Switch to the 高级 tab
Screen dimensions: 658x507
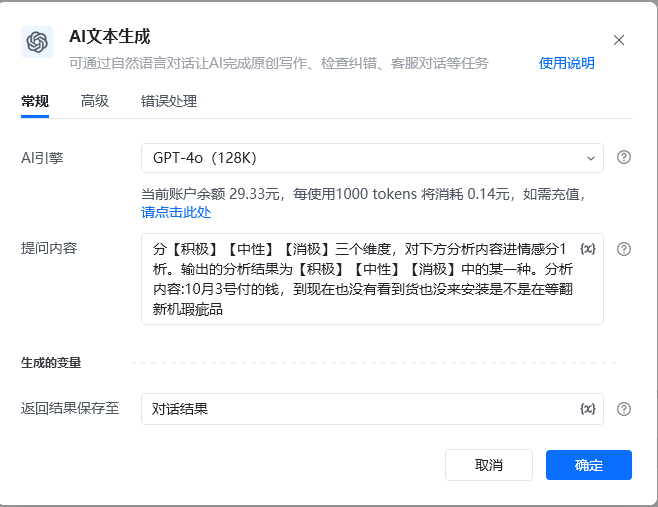click(x=95, y=101)
